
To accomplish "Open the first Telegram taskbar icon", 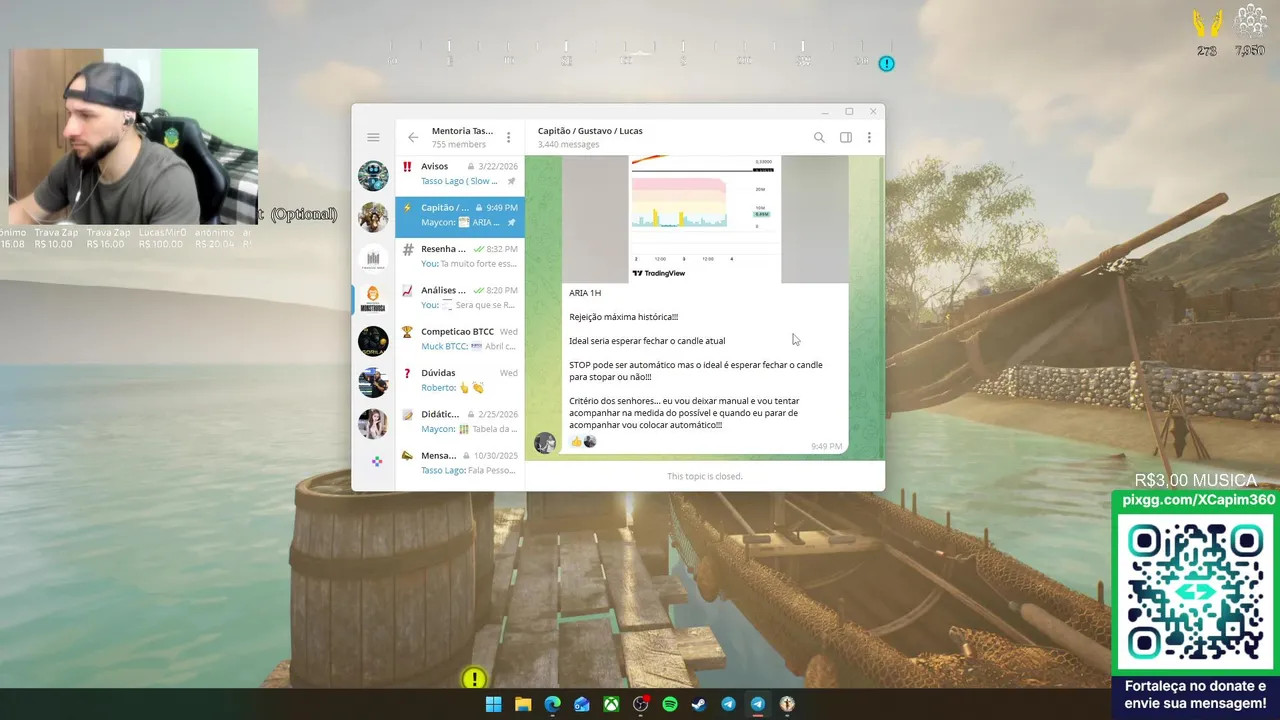I will [x=729, y=704].
